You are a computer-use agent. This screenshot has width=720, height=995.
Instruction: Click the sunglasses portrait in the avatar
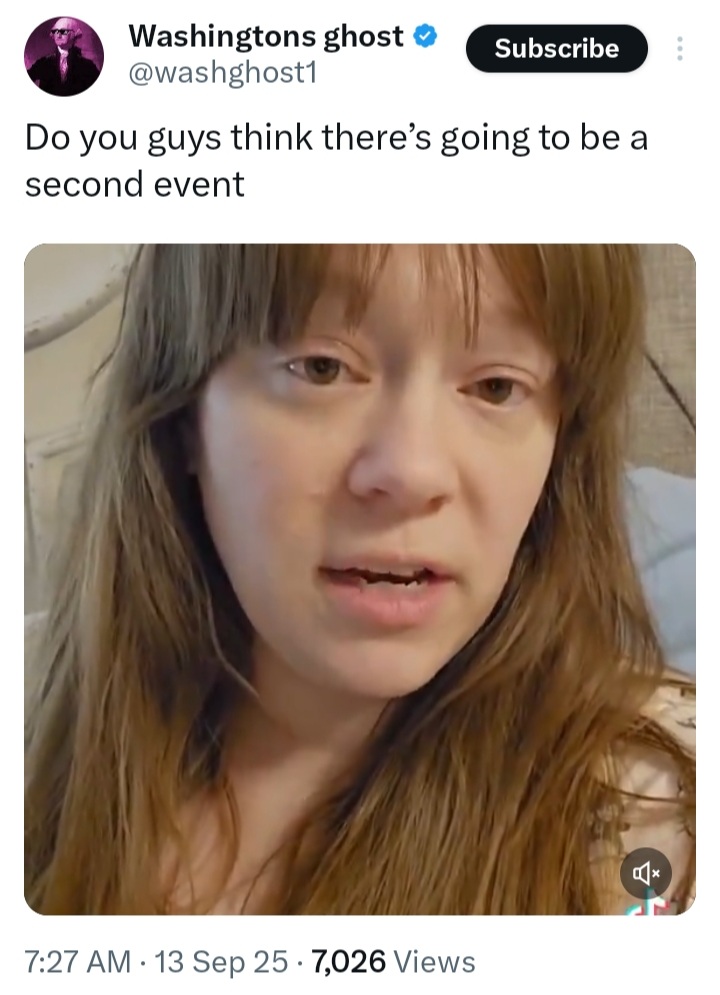pyautogui.click(x=64, y=56)
